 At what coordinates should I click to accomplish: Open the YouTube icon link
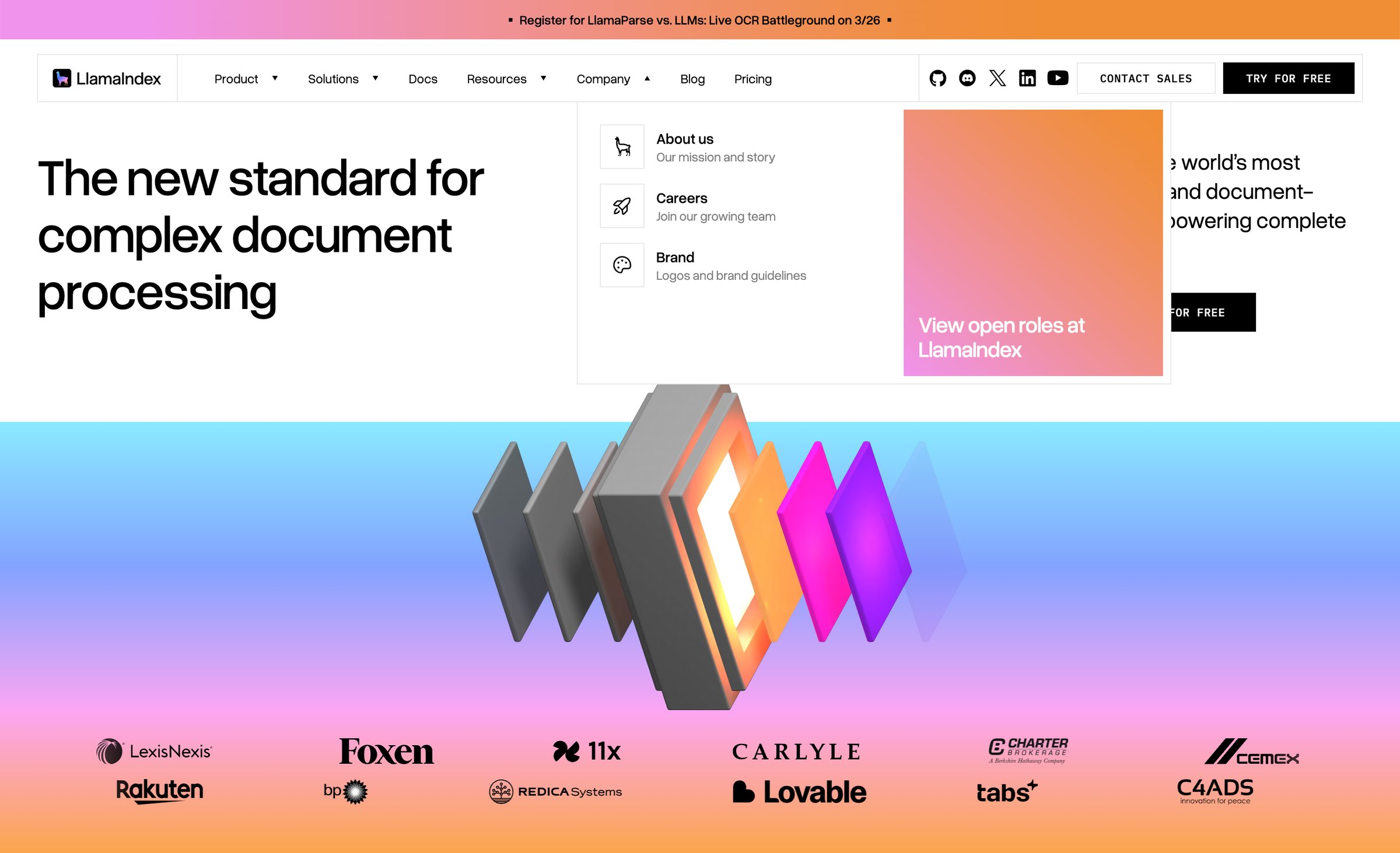pos(1058,78)
